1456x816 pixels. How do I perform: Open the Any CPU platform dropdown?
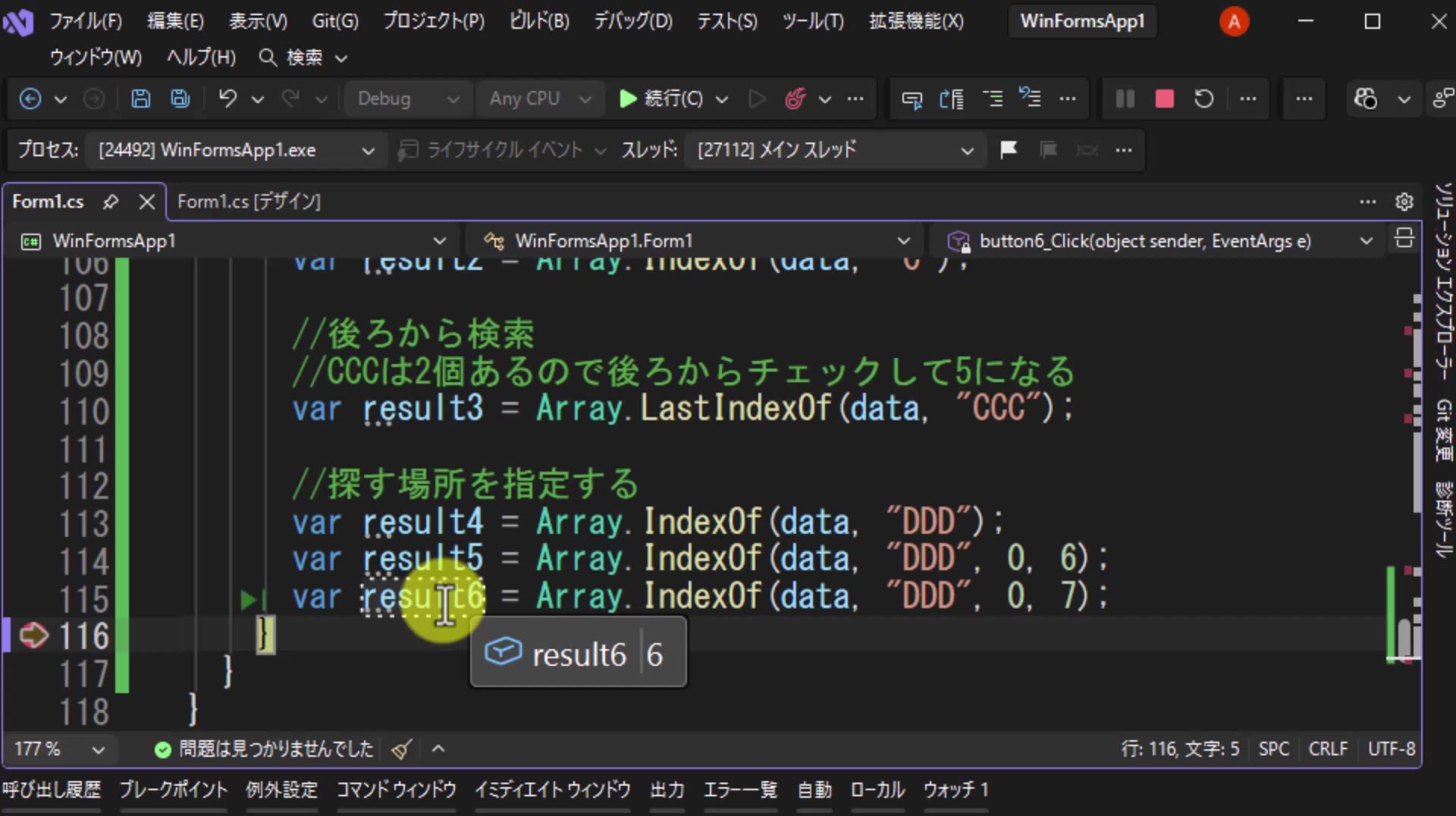[x=539, y=99]
